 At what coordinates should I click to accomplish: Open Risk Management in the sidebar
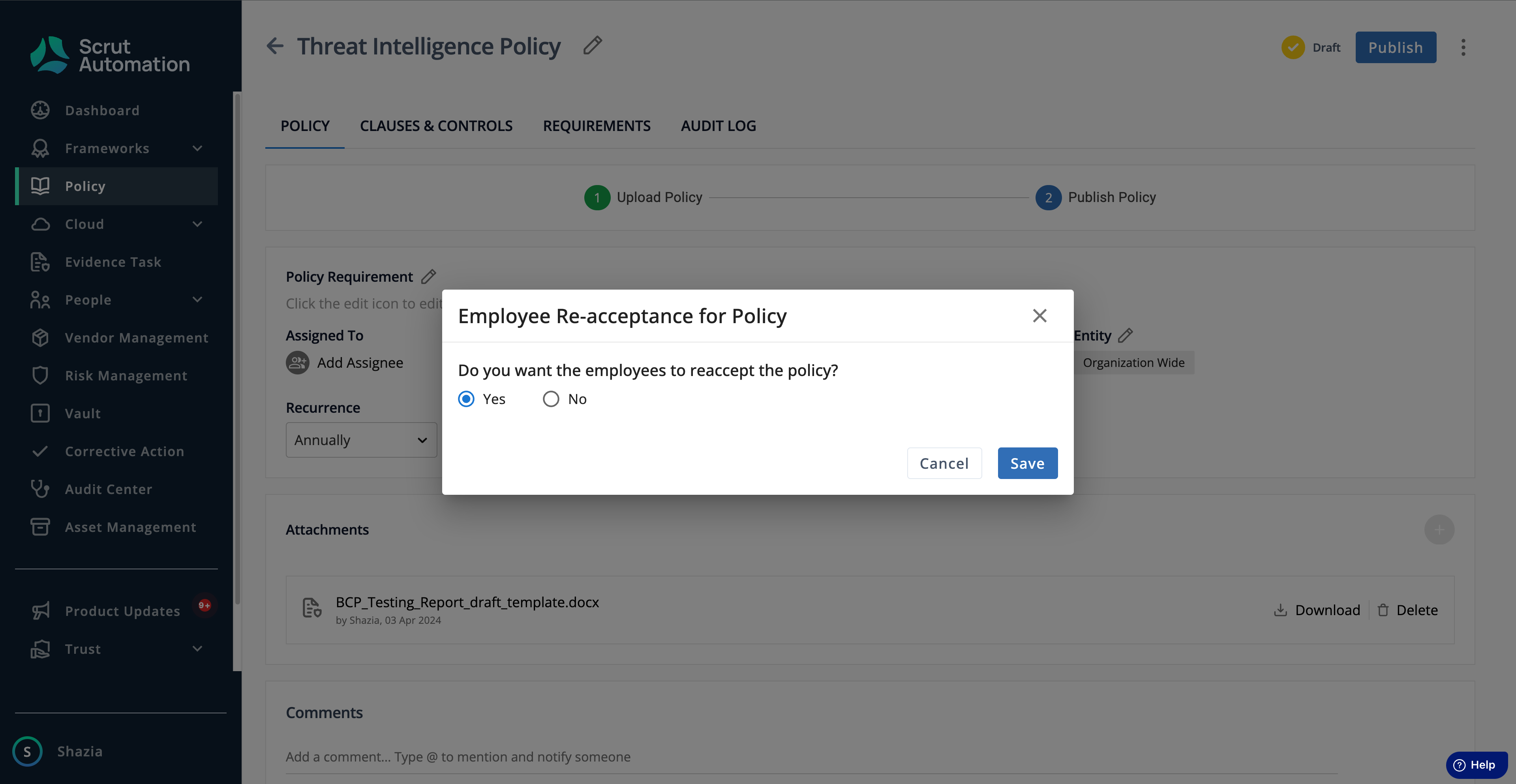[116, 375]
